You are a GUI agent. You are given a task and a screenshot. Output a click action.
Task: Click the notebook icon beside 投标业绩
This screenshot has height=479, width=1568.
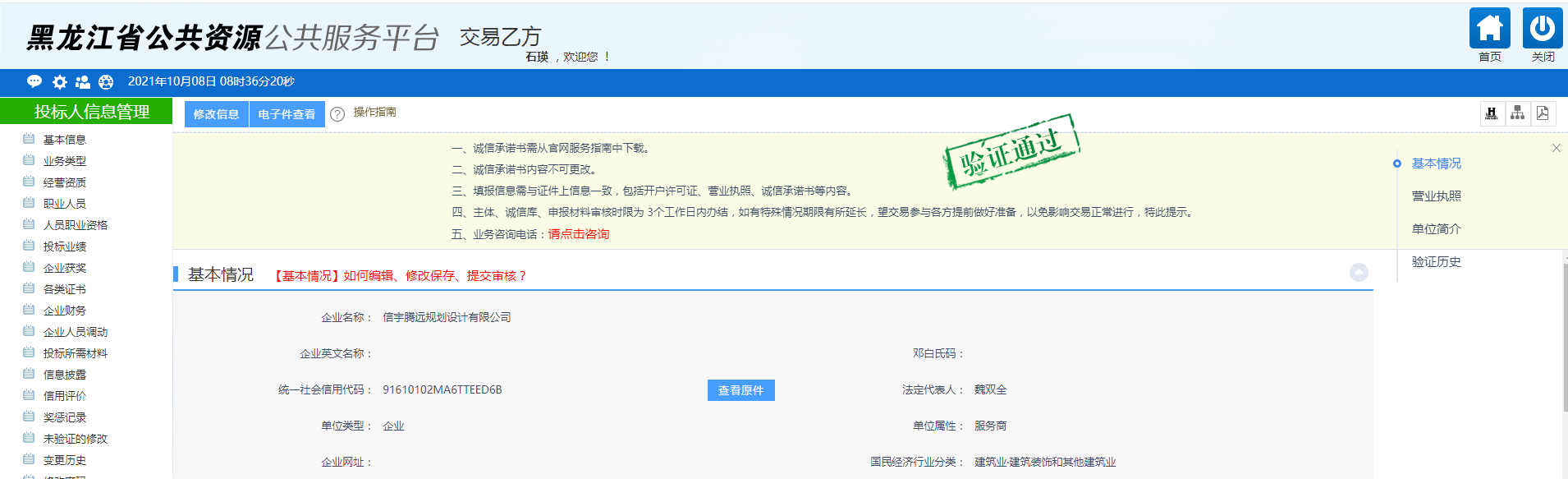click(29, 246)
